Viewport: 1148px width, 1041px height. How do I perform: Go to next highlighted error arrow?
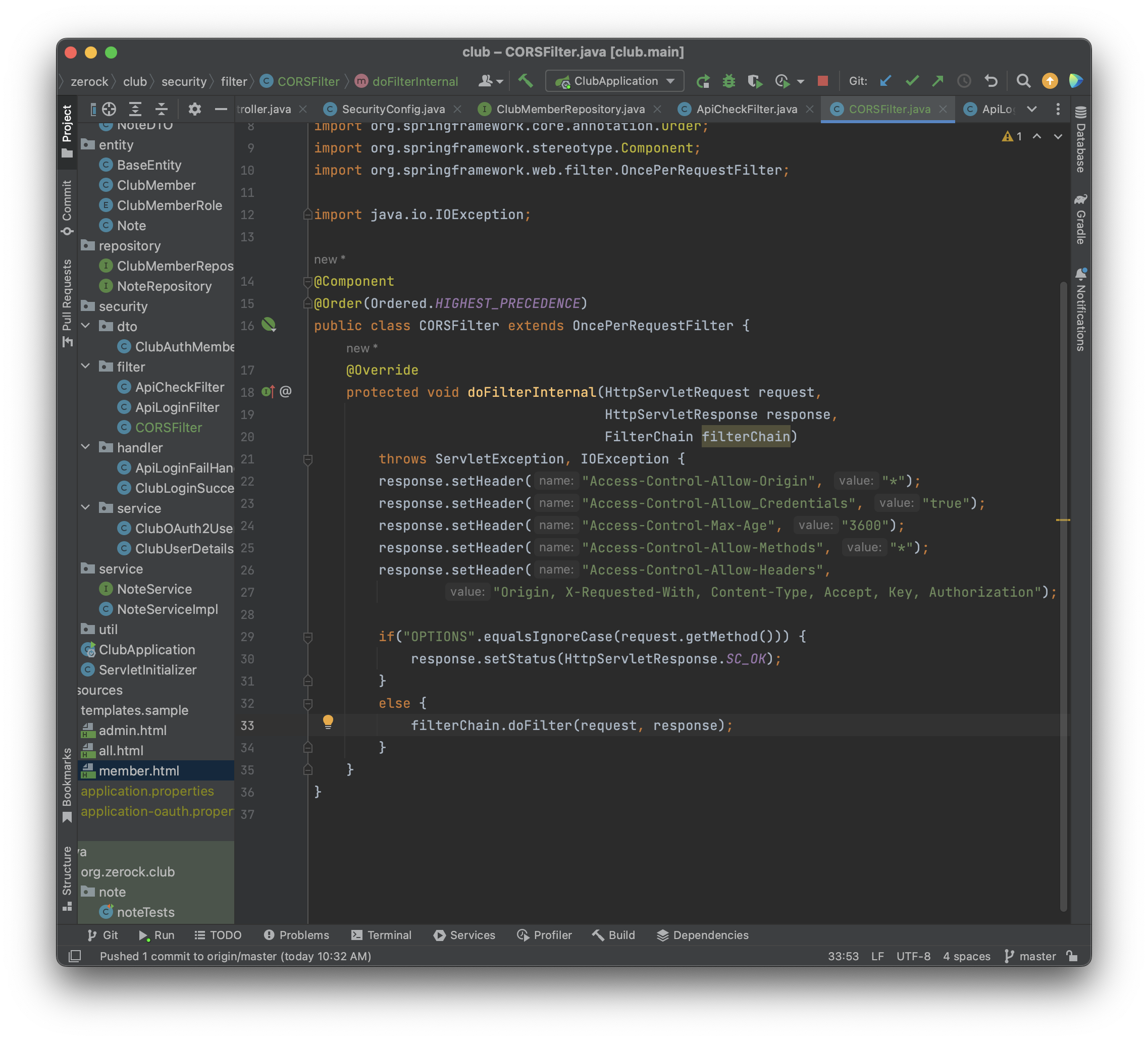(x=1058, y=137)
